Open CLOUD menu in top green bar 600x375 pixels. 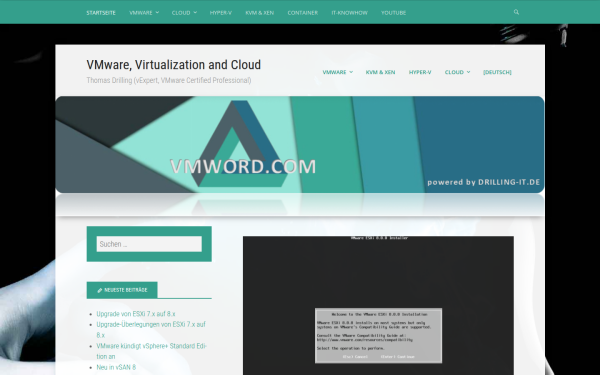tap(181, 13)
